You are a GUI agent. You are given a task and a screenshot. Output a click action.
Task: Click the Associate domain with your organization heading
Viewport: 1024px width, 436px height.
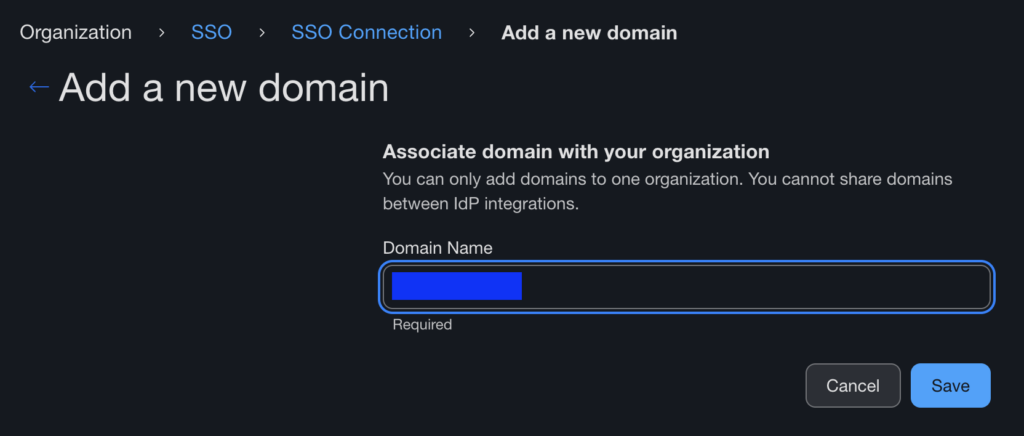(x=576, y=152)
